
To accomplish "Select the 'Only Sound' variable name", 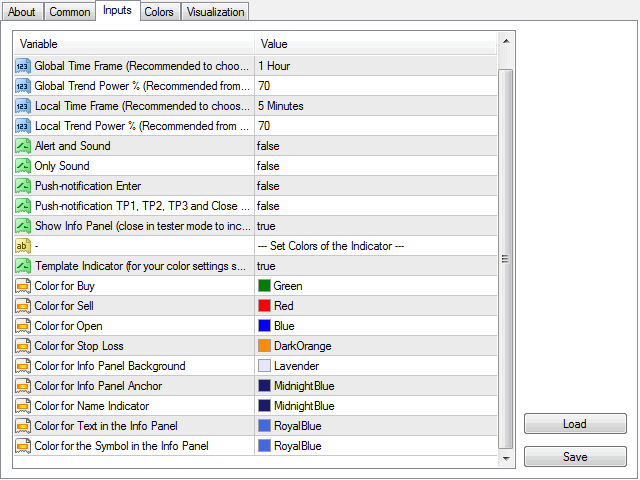I will (62, 166).
